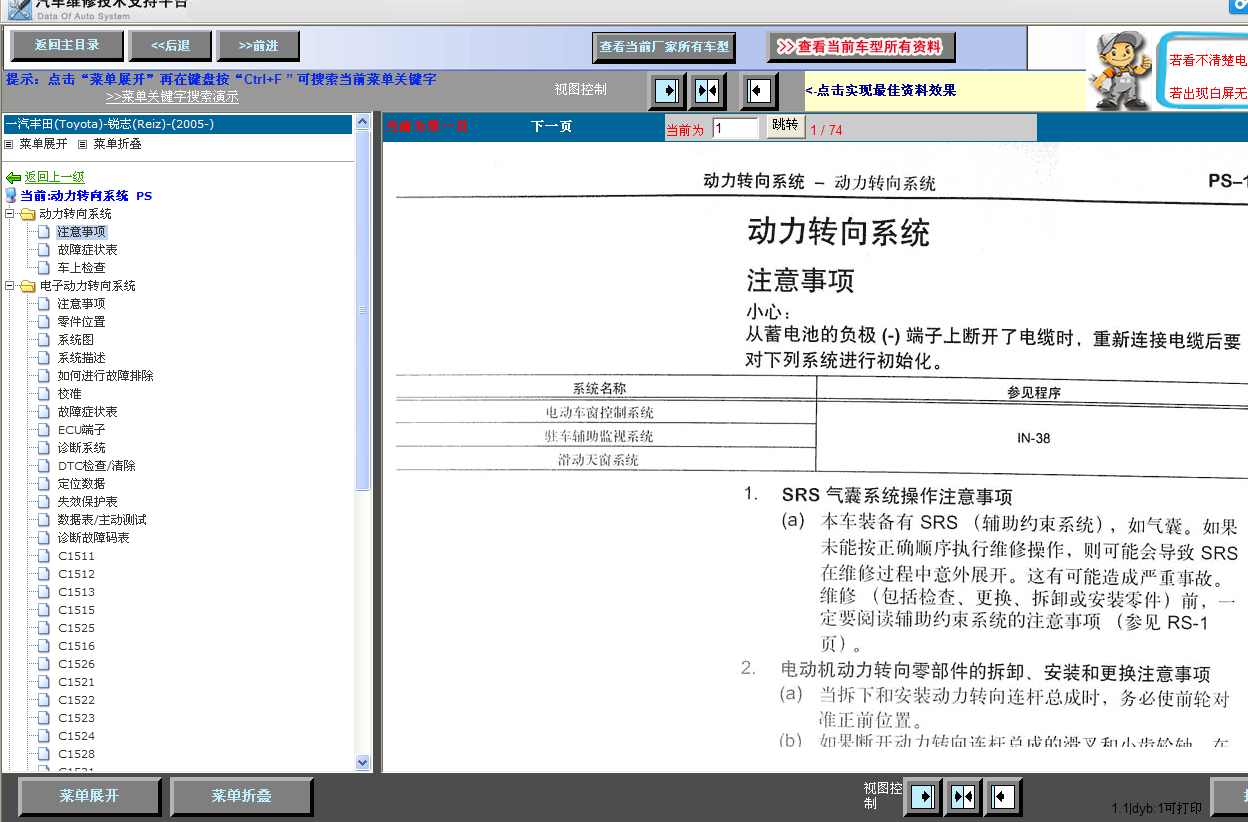Collapse the 动力转向系统 tree node
Screen dimensions: 1248x822
(9, 214)
